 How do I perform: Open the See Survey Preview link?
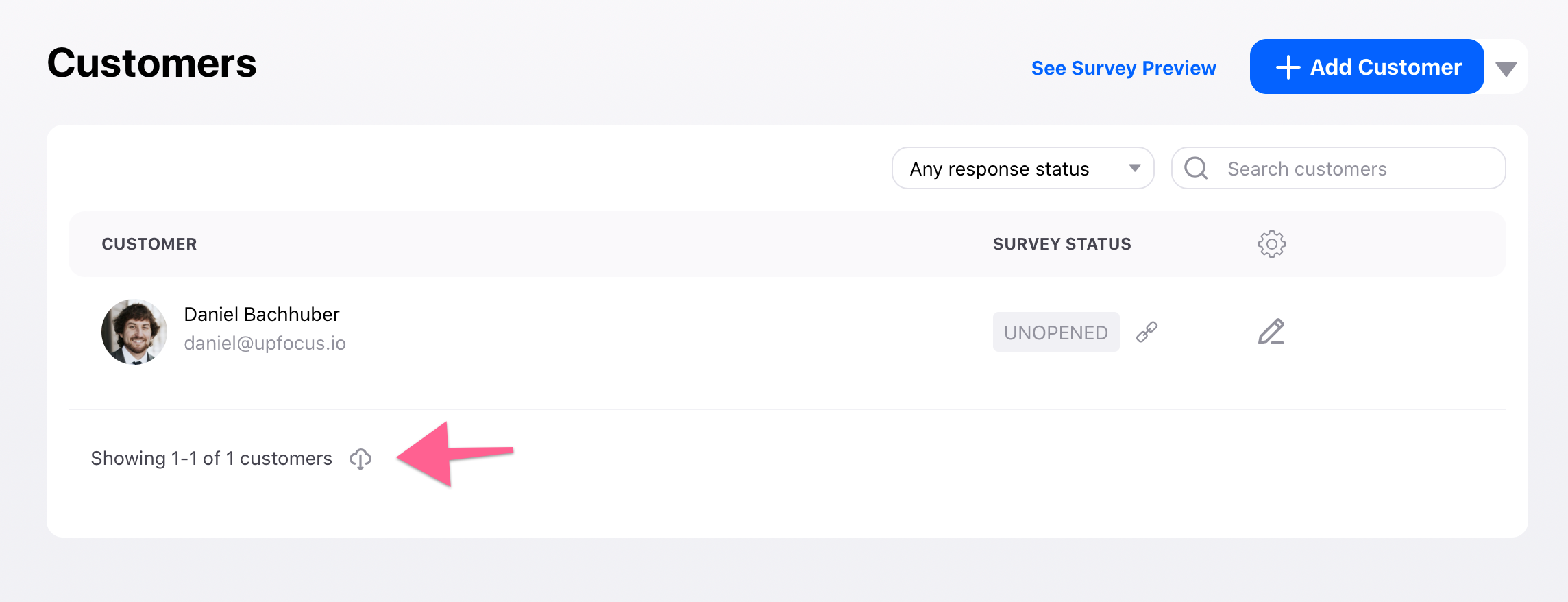(1123, 69)
